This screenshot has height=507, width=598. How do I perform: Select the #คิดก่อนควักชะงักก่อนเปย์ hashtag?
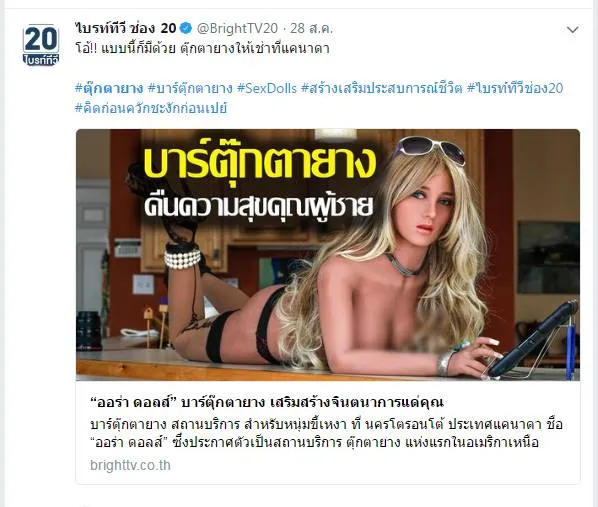pyautogui.click(x=151, y=108)
